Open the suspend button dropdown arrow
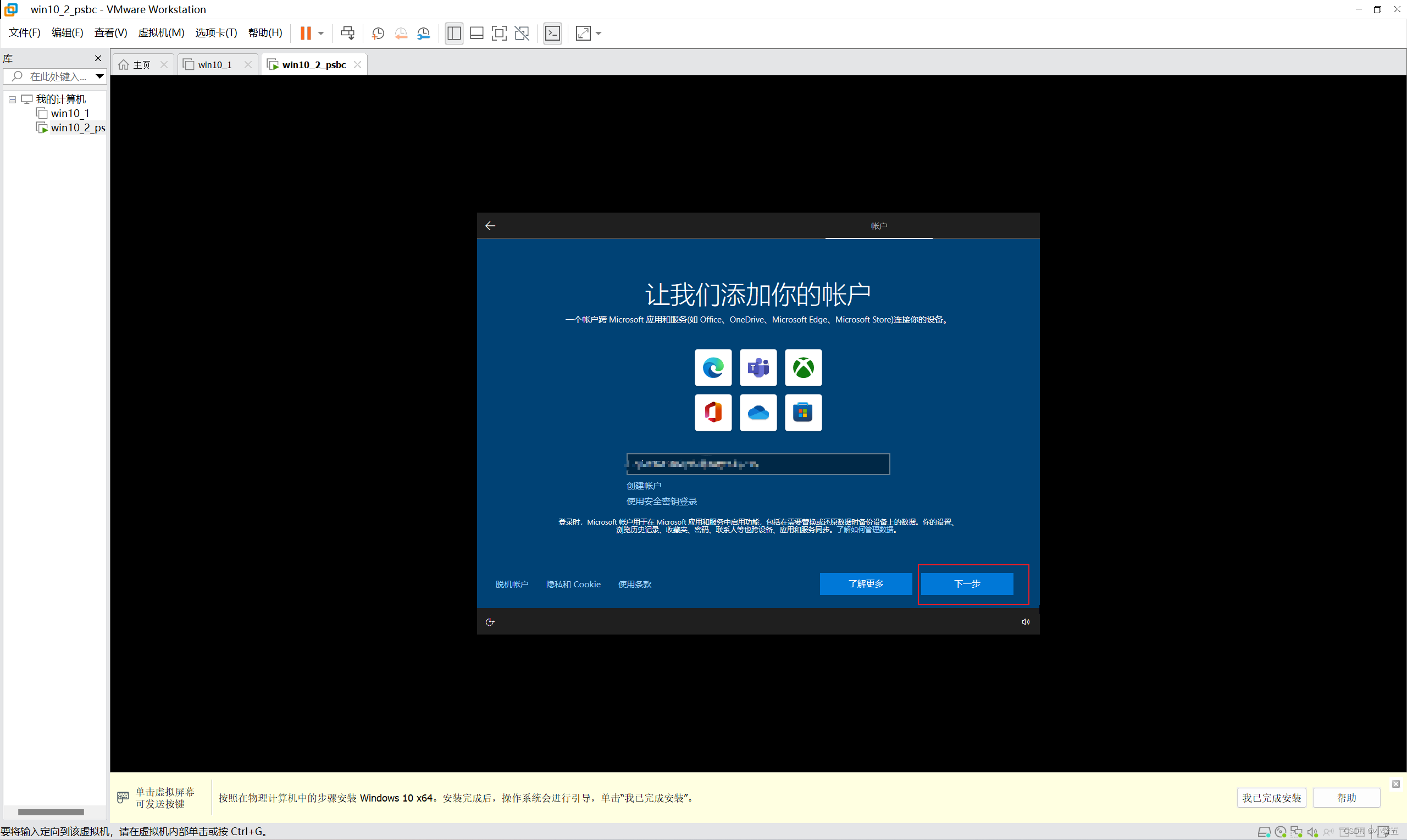The image size is (1407, 840). click(320, 33)
